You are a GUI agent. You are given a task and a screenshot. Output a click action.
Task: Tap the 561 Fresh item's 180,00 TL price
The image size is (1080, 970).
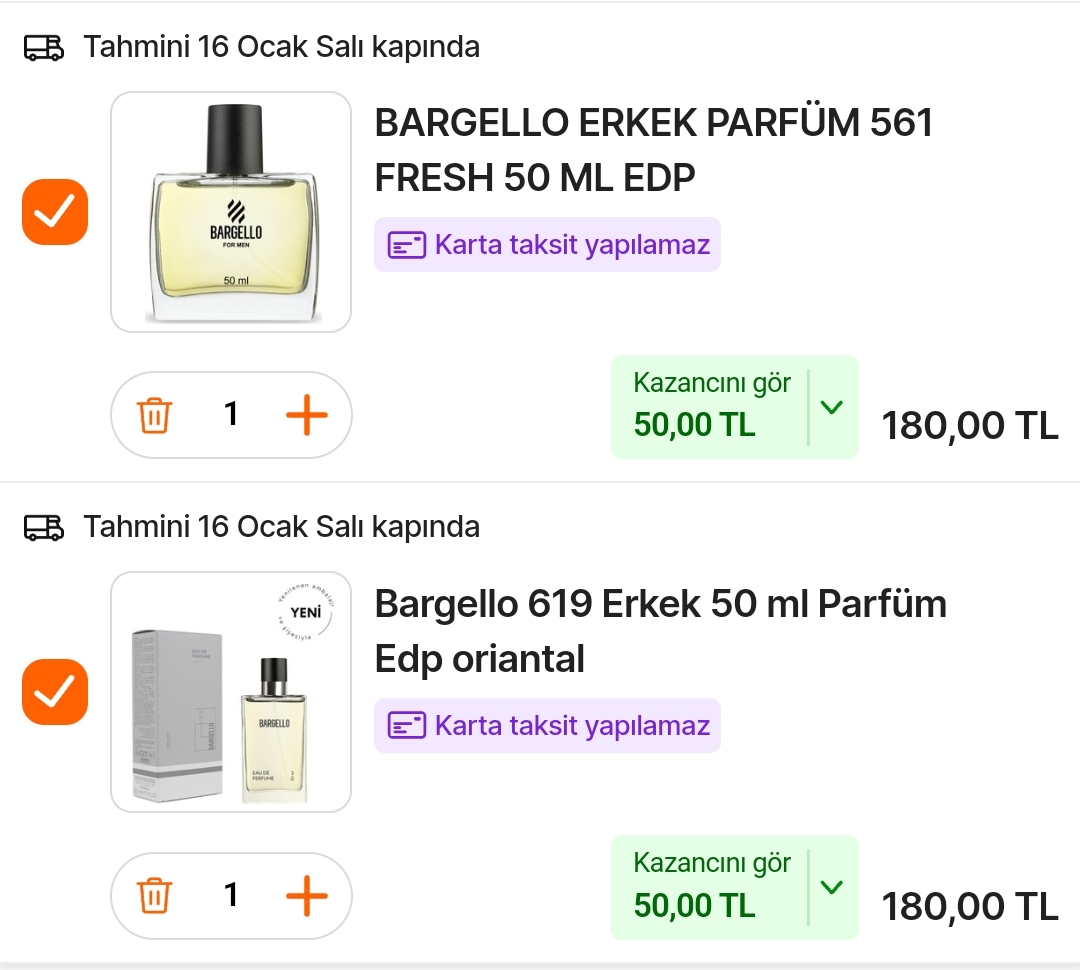(x=969, y=426)
